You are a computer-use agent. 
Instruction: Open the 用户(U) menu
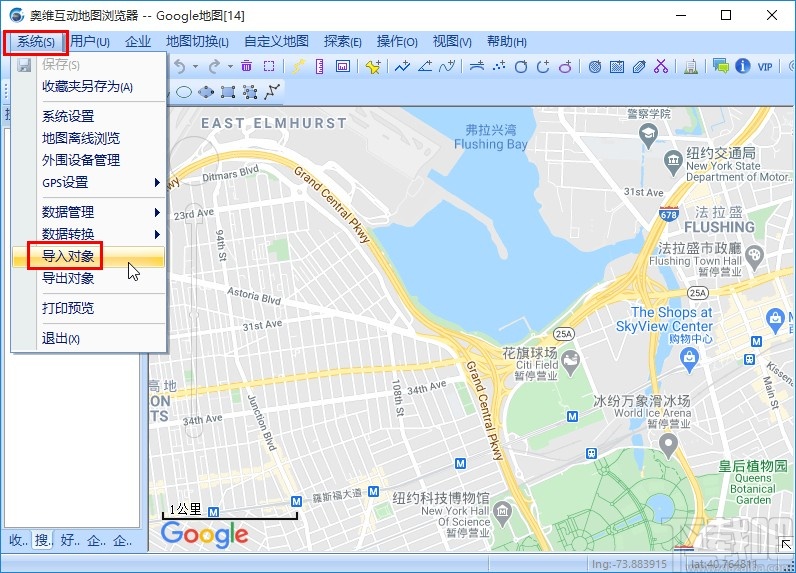90,42
